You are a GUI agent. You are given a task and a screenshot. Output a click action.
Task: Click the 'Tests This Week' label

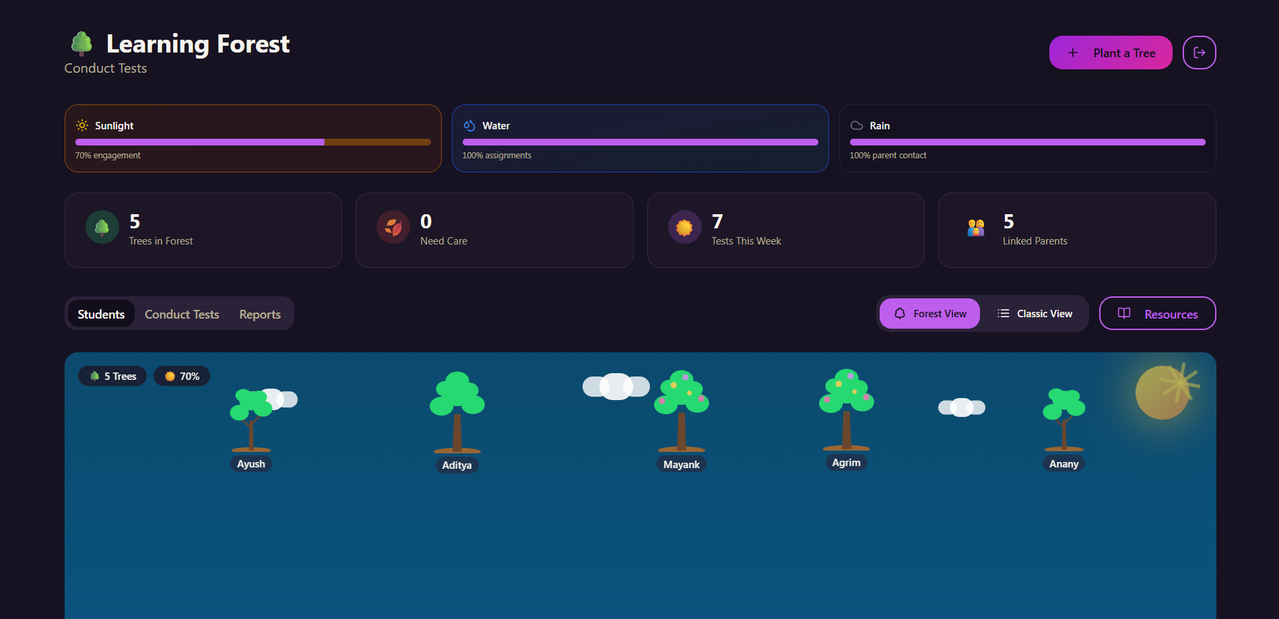pyautogui.click(x=746, y=241)
